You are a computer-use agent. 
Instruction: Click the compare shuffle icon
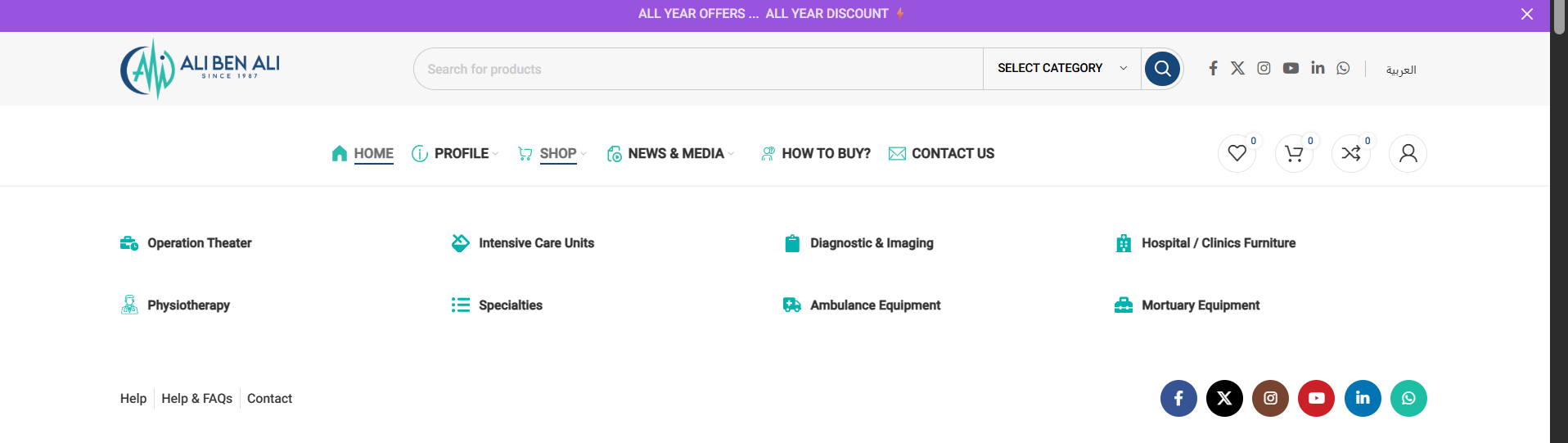point(1350,153)
